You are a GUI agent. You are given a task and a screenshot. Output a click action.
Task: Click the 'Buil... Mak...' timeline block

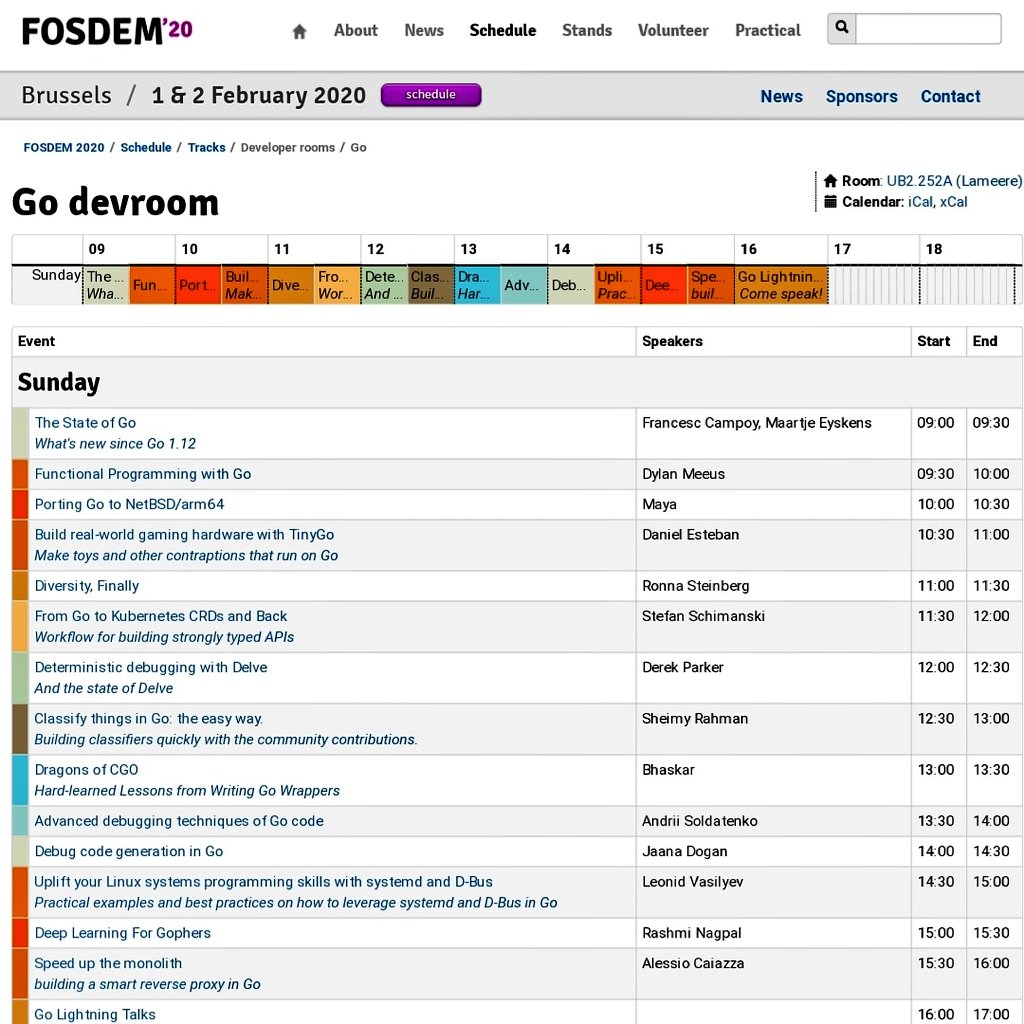coord(245,285)
